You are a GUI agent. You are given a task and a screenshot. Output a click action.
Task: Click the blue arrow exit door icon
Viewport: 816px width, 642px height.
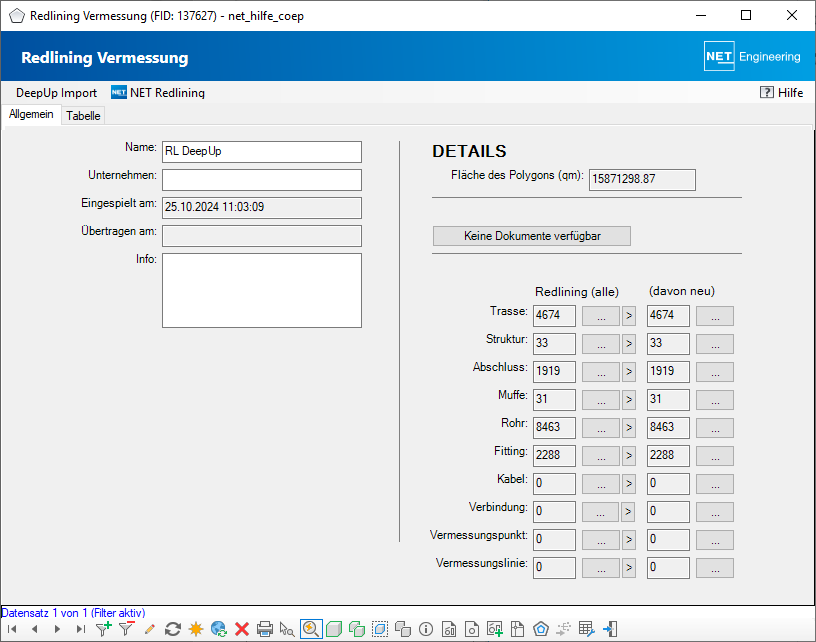click(609, 629)
